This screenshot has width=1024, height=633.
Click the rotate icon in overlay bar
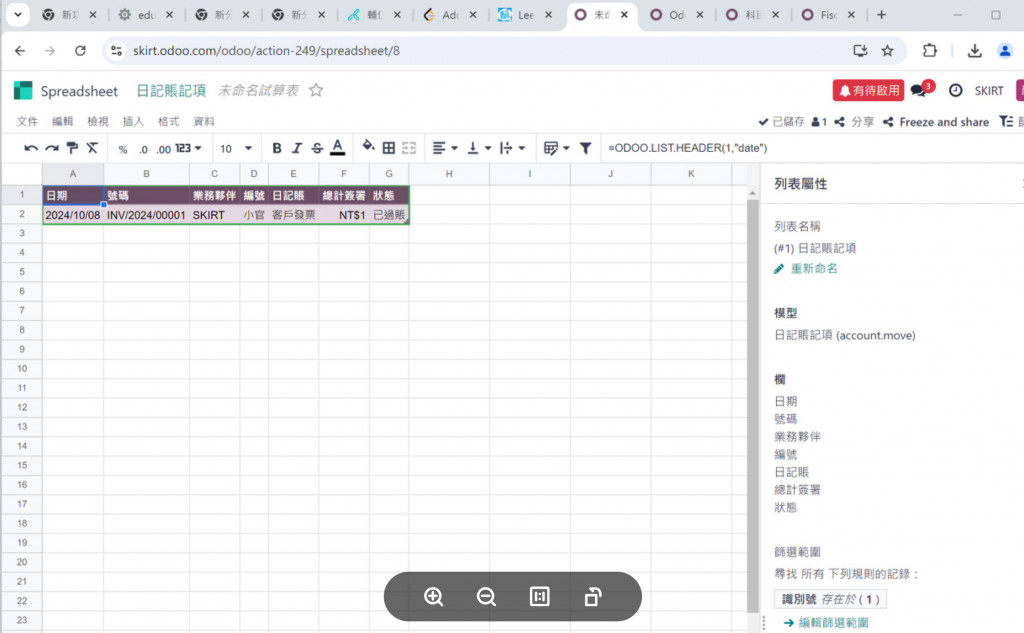click(x=592, y=596)
